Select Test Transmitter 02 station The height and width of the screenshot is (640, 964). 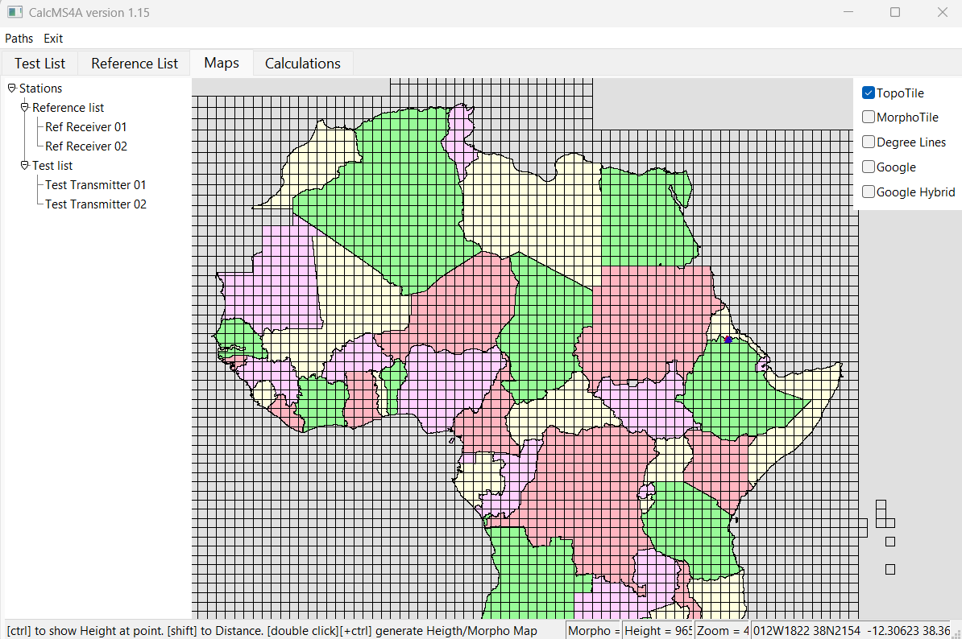[x=93, y=204]
